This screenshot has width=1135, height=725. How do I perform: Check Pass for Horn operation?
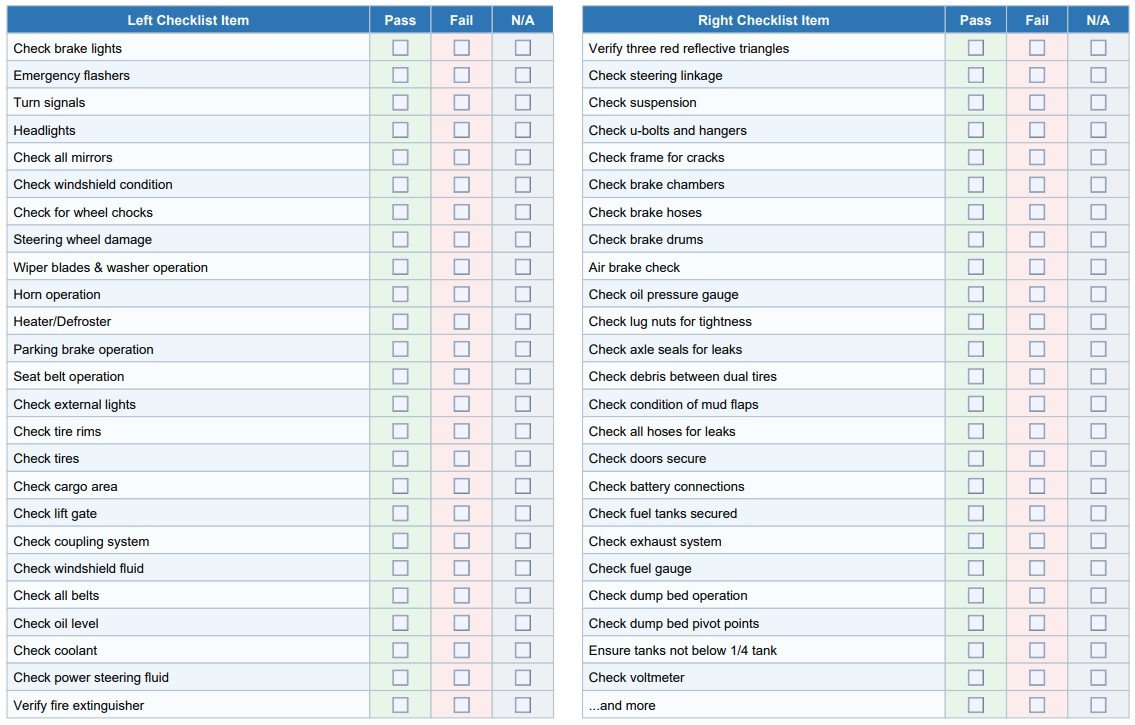tap(400, 293)
